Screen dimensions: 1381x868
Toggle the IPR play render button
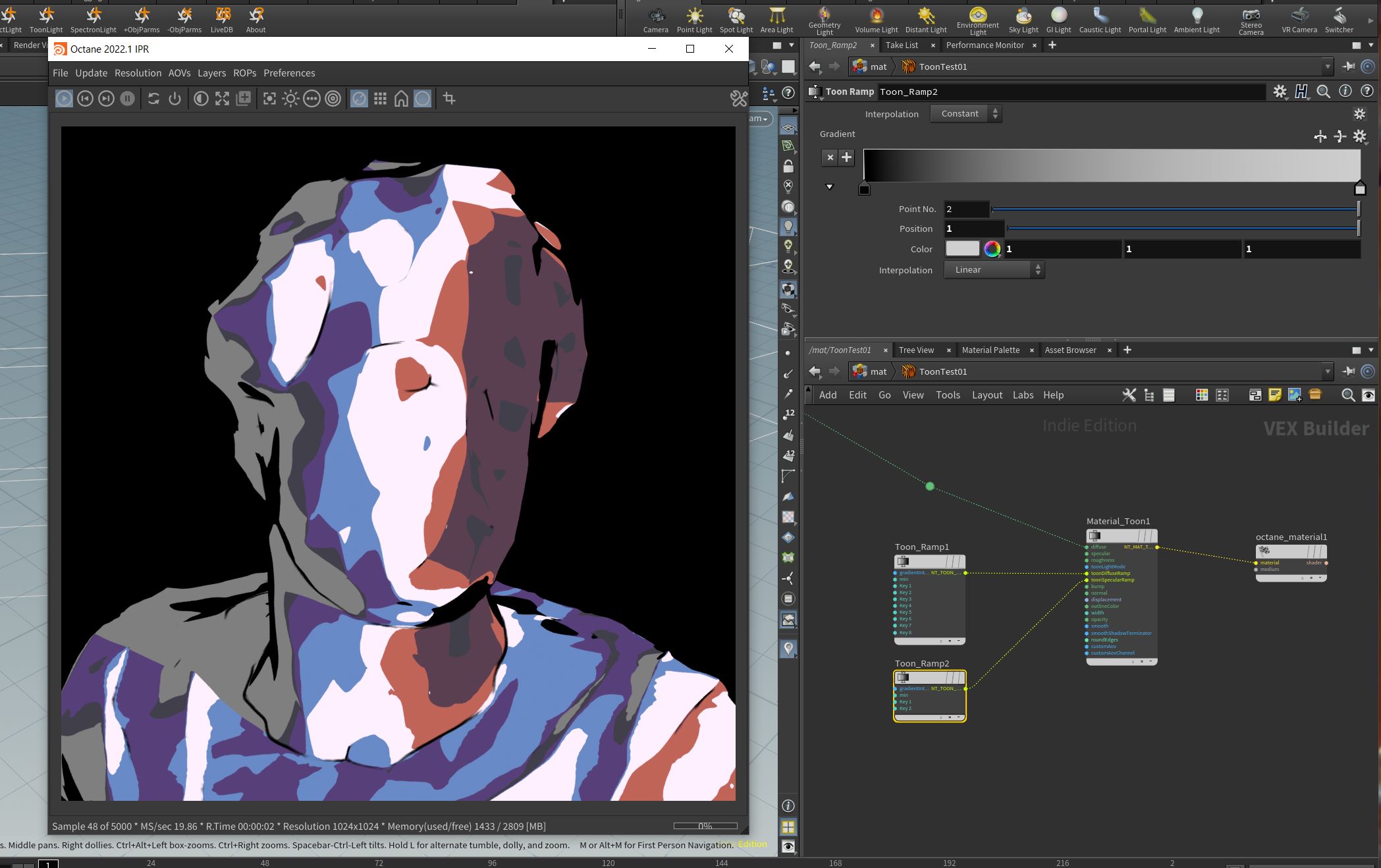64,99
